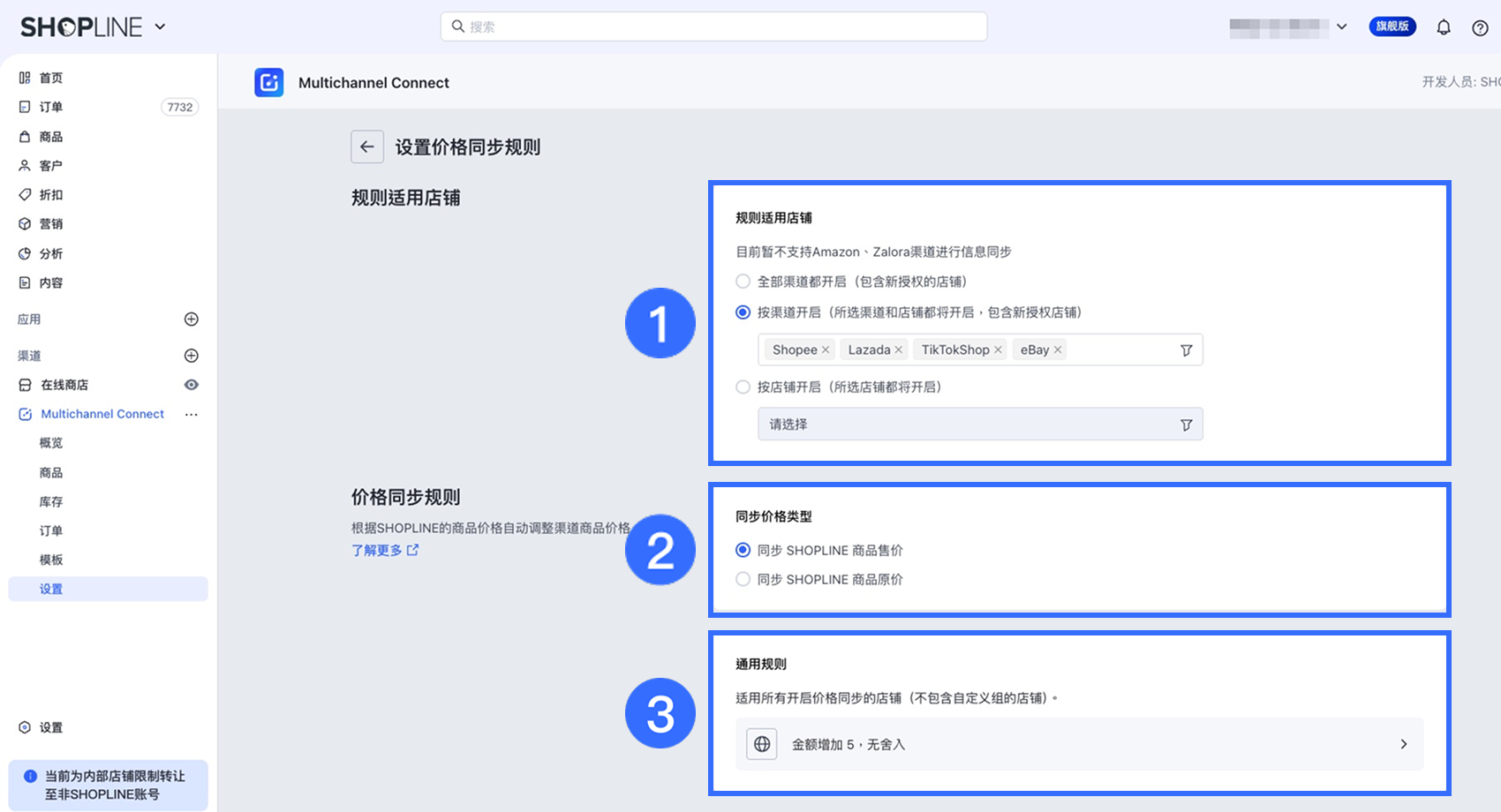Click the Multichannel Connect sidebar icon

25,414
